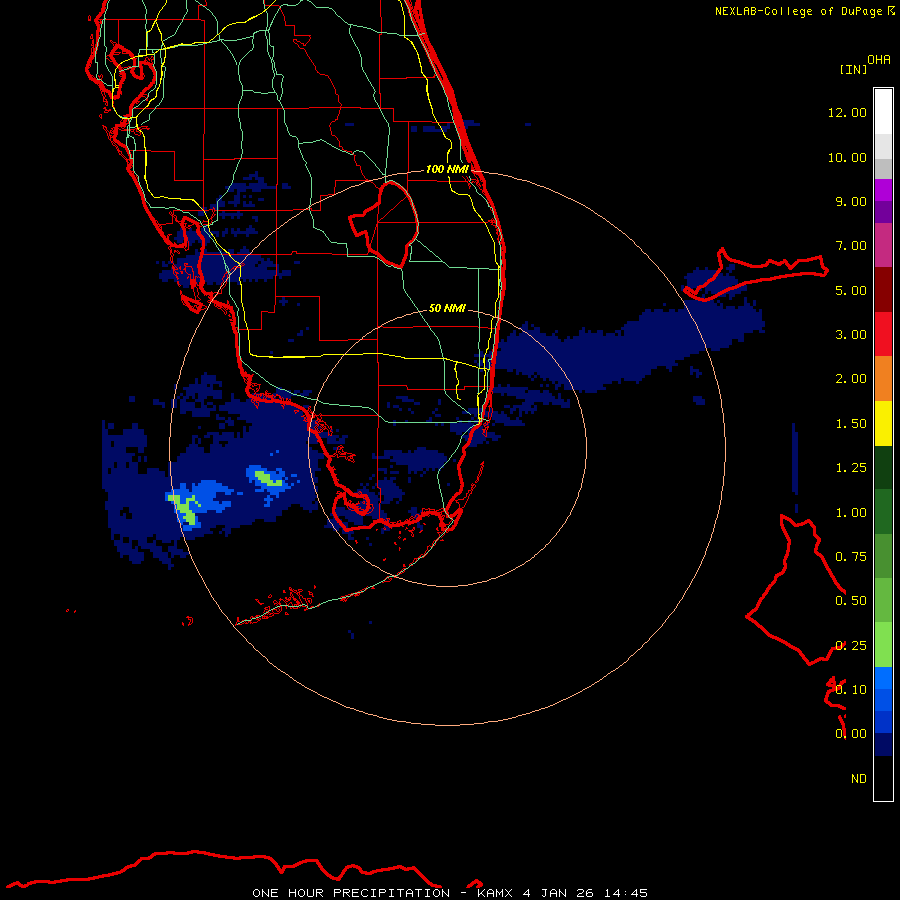The height and width of the screenshot is (900, 900).
Task: Select the navy 0.00 color swatch
Action: click(883, 744)
